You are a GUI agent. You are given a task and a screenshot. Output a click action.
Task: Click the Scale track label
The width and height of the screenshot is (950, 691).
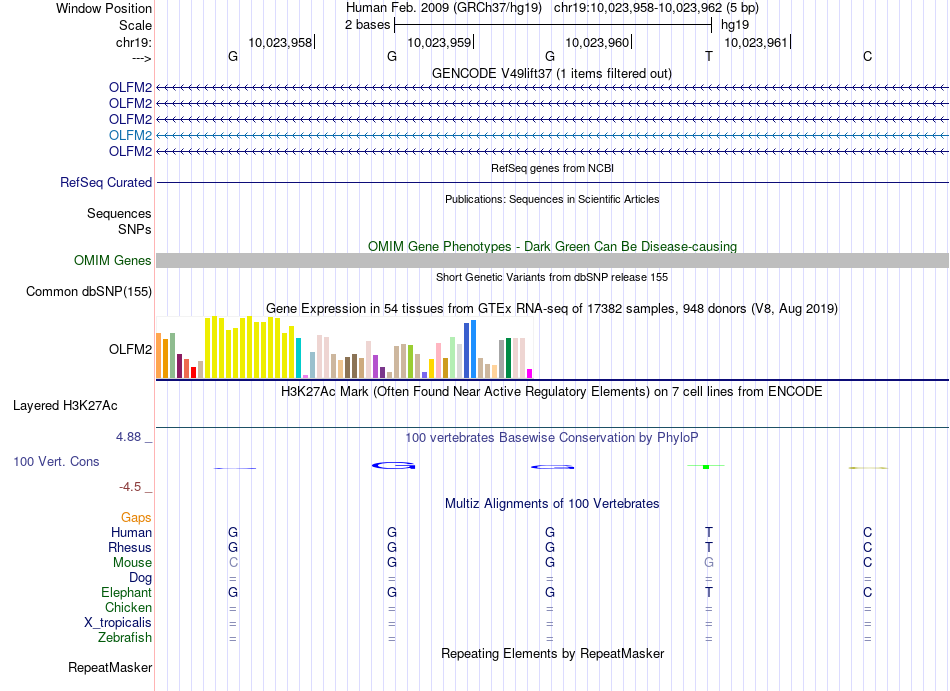click(135, 25)
